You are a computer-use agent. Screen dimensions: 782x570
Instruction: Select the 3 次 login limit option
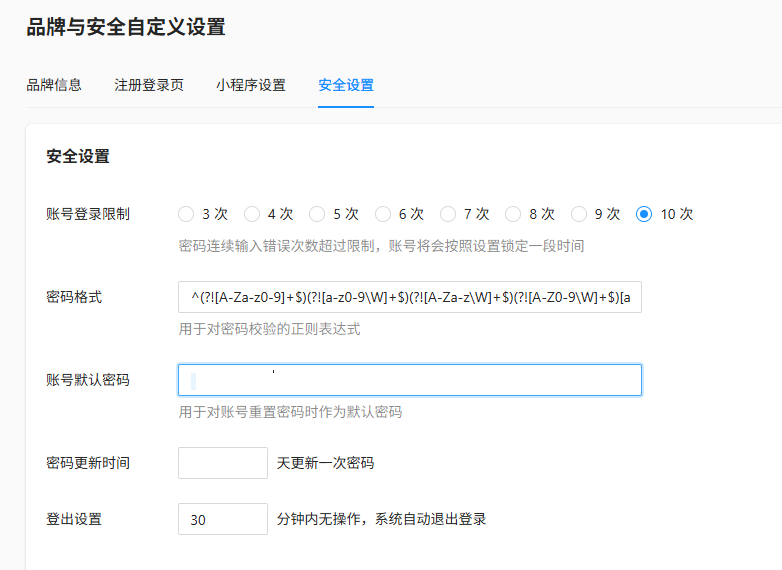(x=186, y=214)
